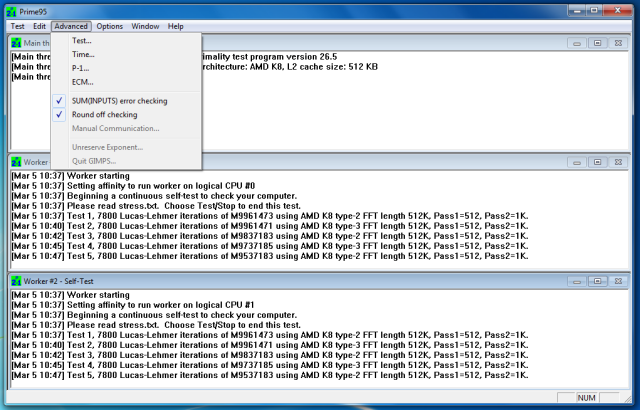Close the Worker #1 child window
The image size is (640, 410).
coord(618,162)
